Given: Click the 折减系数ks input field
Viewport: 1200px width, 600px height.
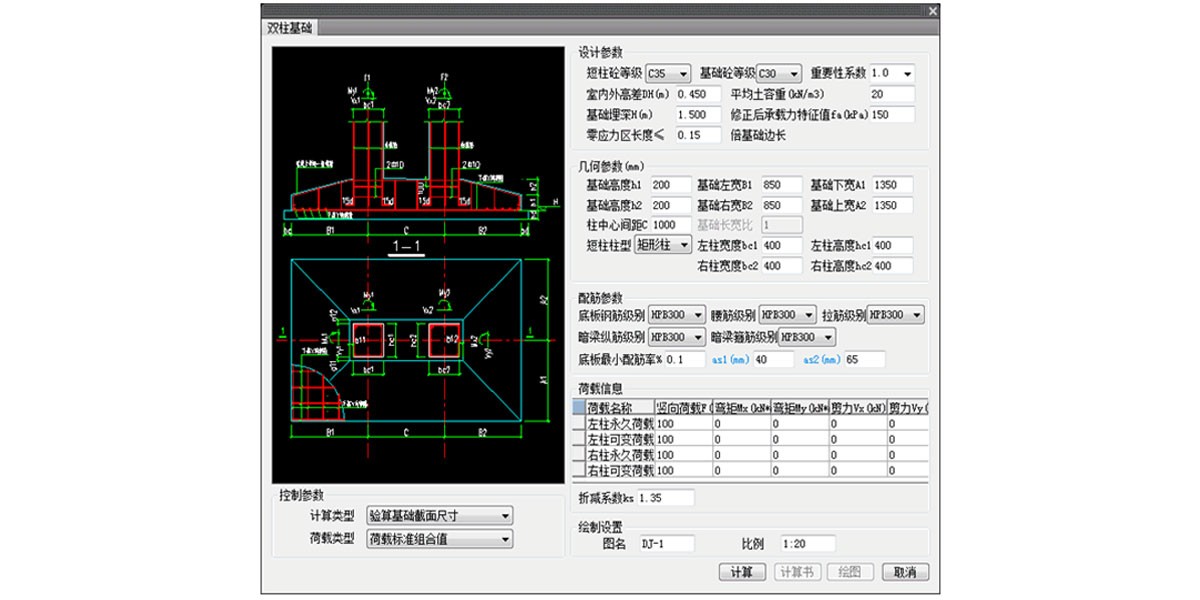Looking at the screenshot, I should point(665,498).
